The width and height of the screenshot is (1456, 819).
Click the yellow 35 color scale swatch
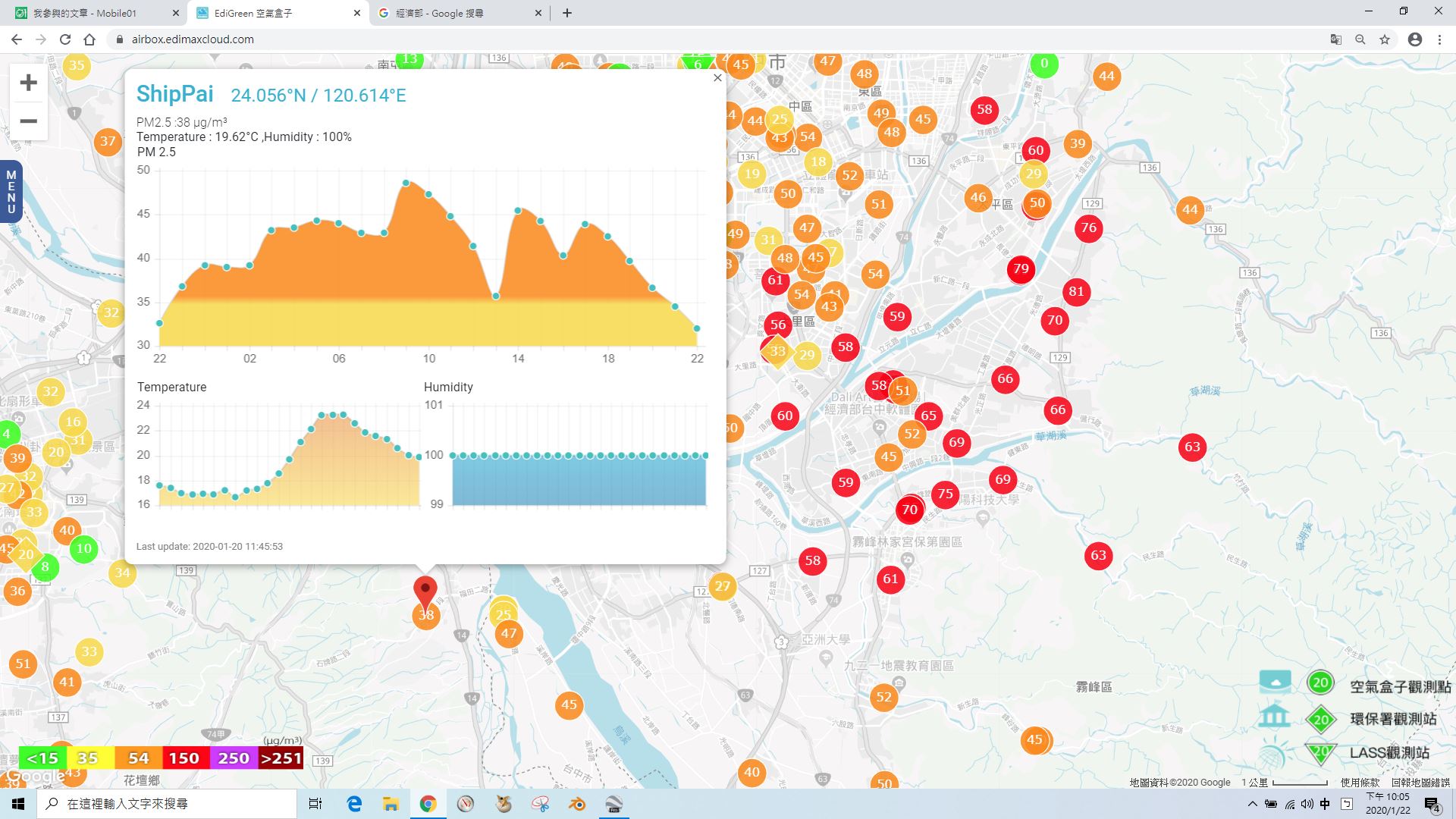(89, 758)
